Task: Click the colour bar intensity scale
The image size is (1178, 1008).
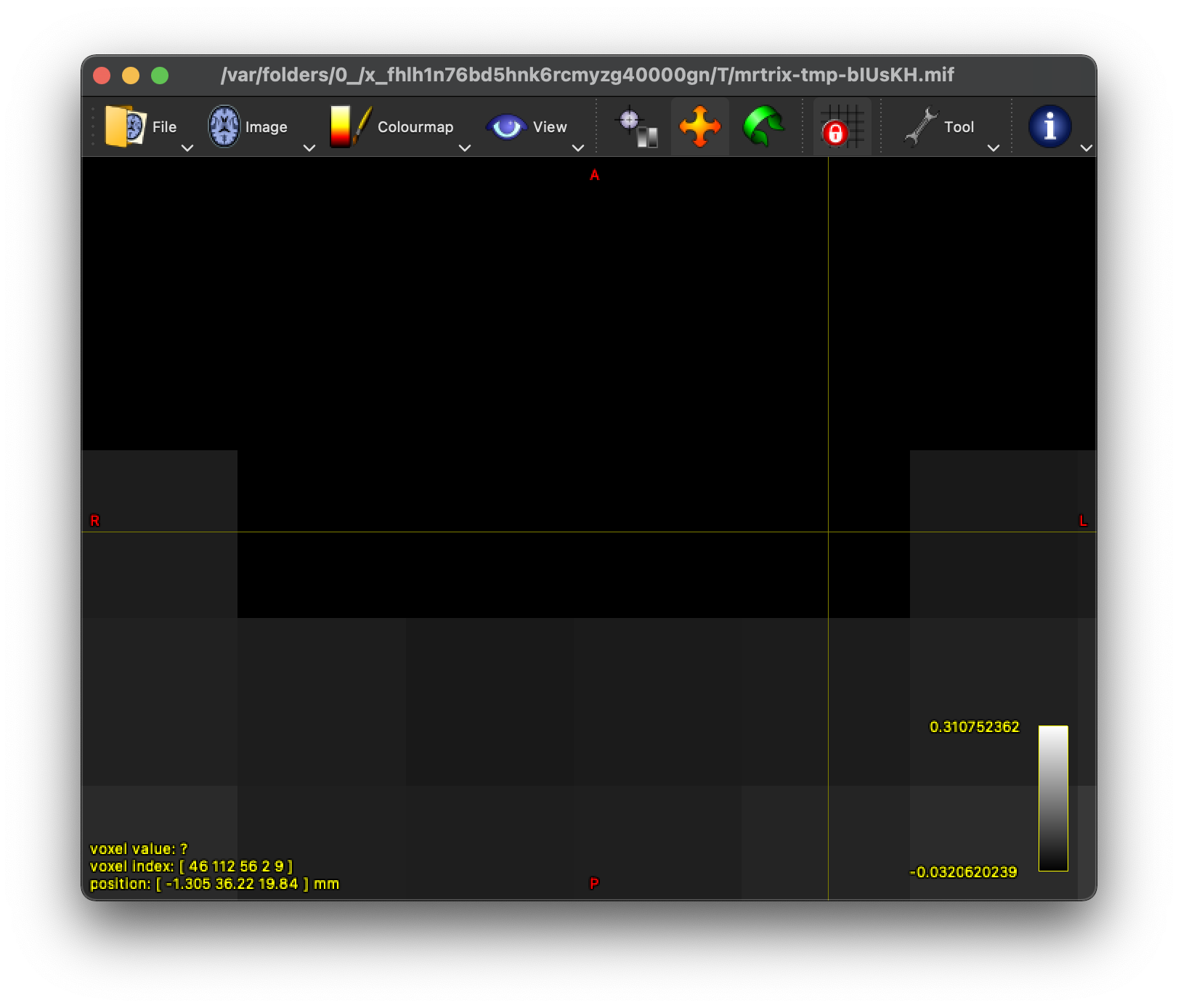Action: click(x=1054, y=799)
